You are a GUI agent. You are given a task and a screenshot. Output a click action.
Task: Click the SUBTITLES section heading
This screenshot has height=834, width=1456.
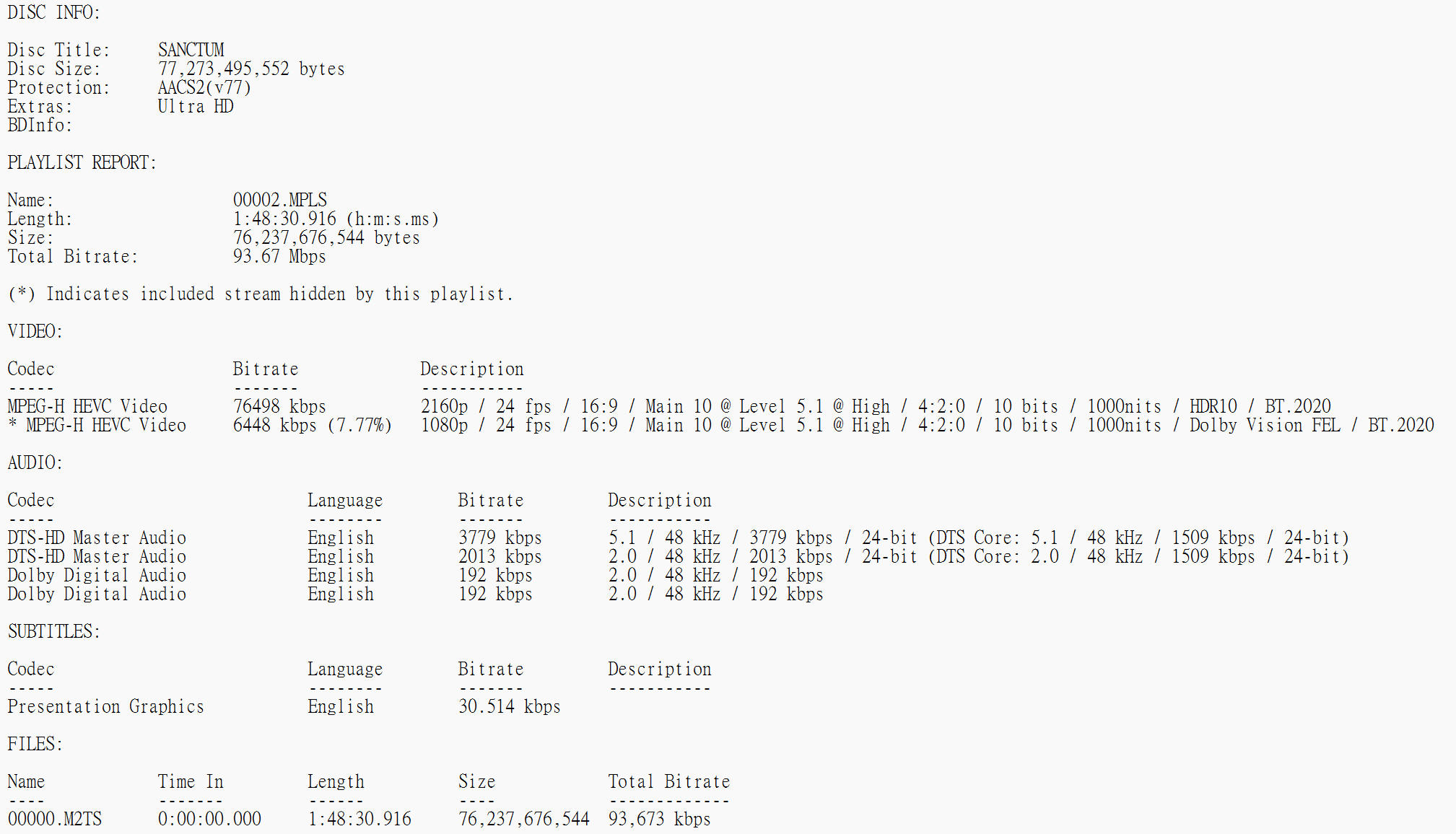coord(53,631)
